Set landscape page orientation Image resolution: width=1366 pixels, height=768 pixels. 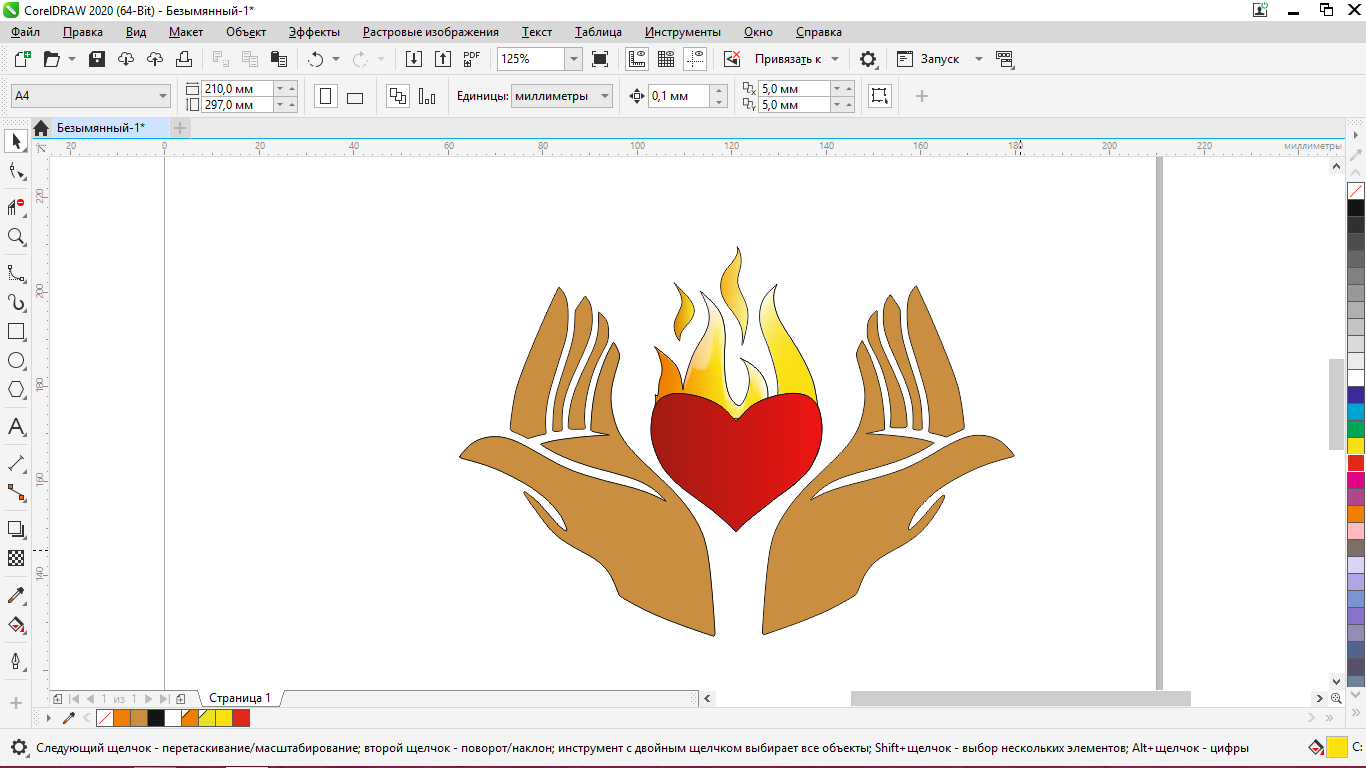(355, 97)
